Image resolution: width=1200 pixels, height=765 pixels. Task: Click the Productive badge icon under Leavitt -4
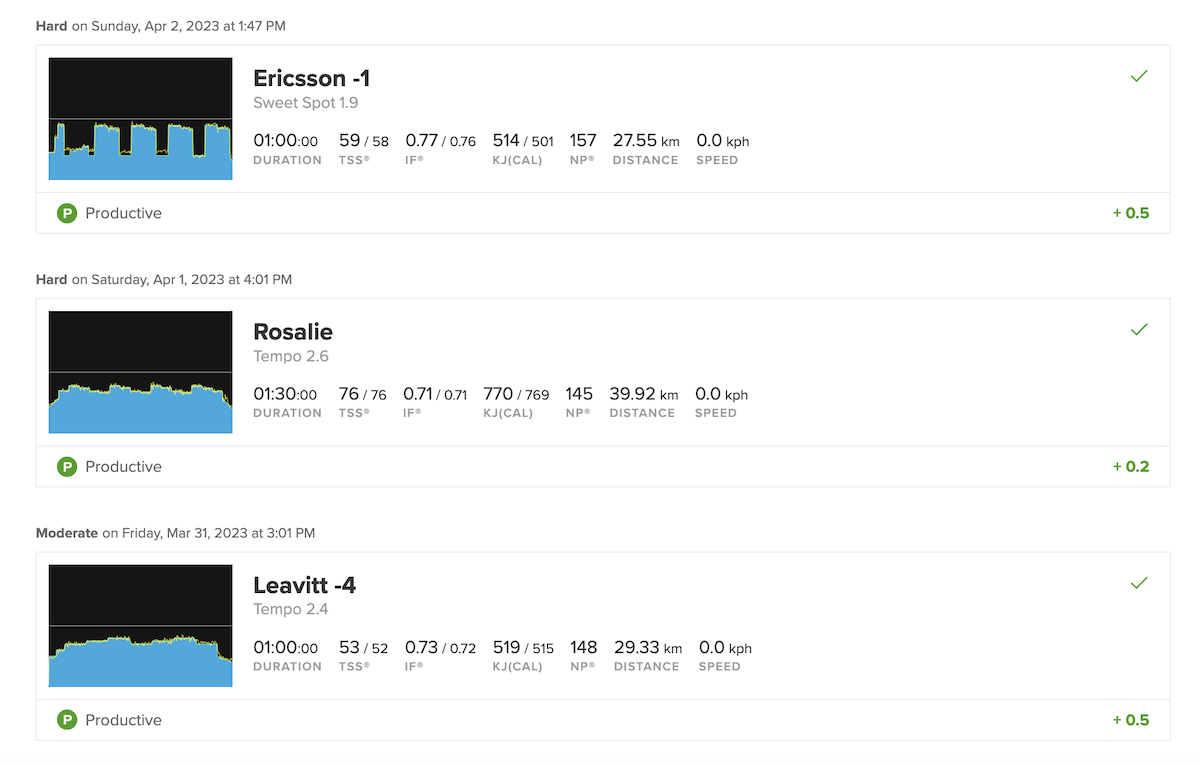(x=67, y=720)
